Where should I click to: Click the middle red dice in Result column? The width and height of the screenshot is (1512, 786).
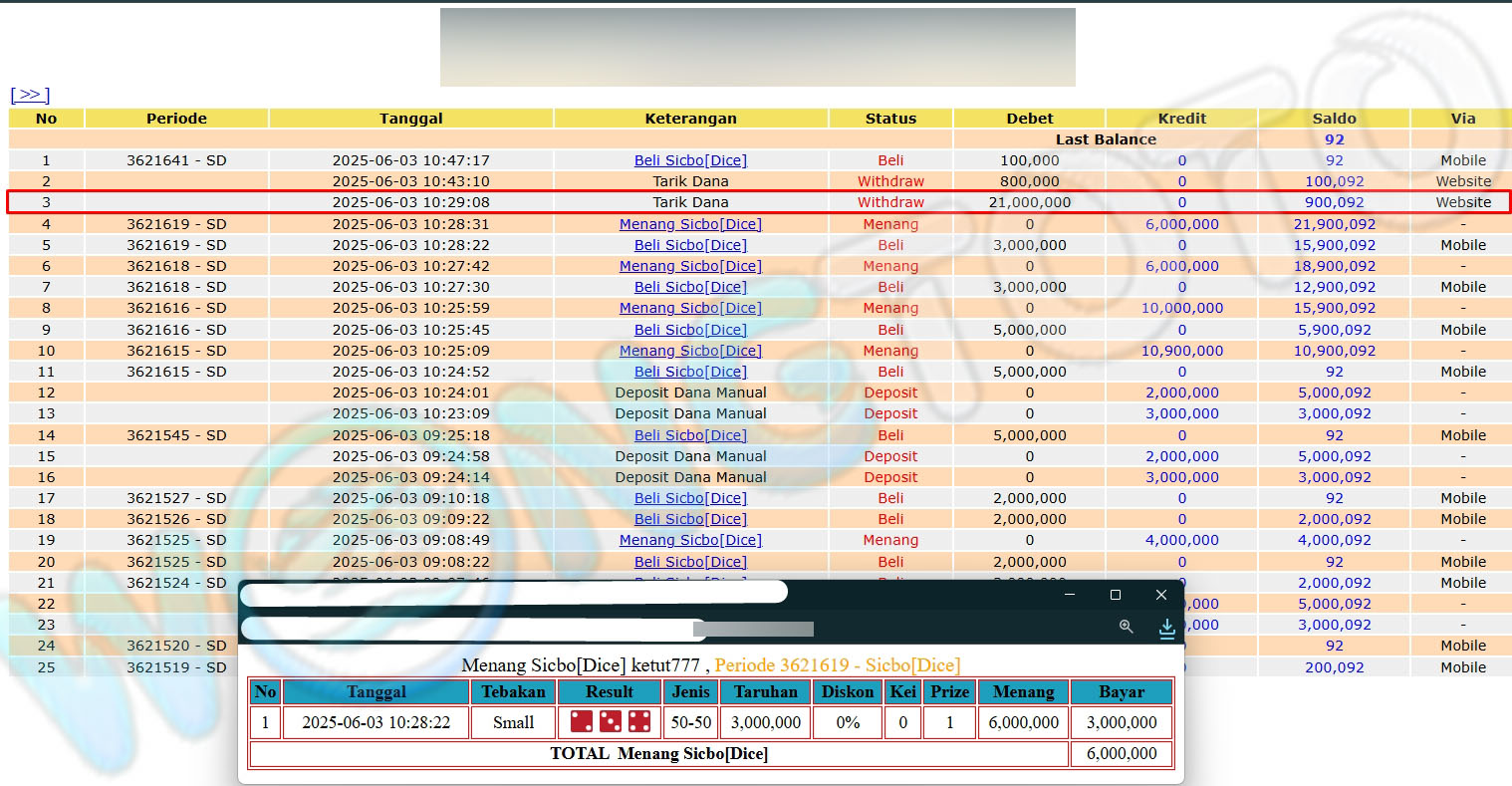(x=611, y=721)
